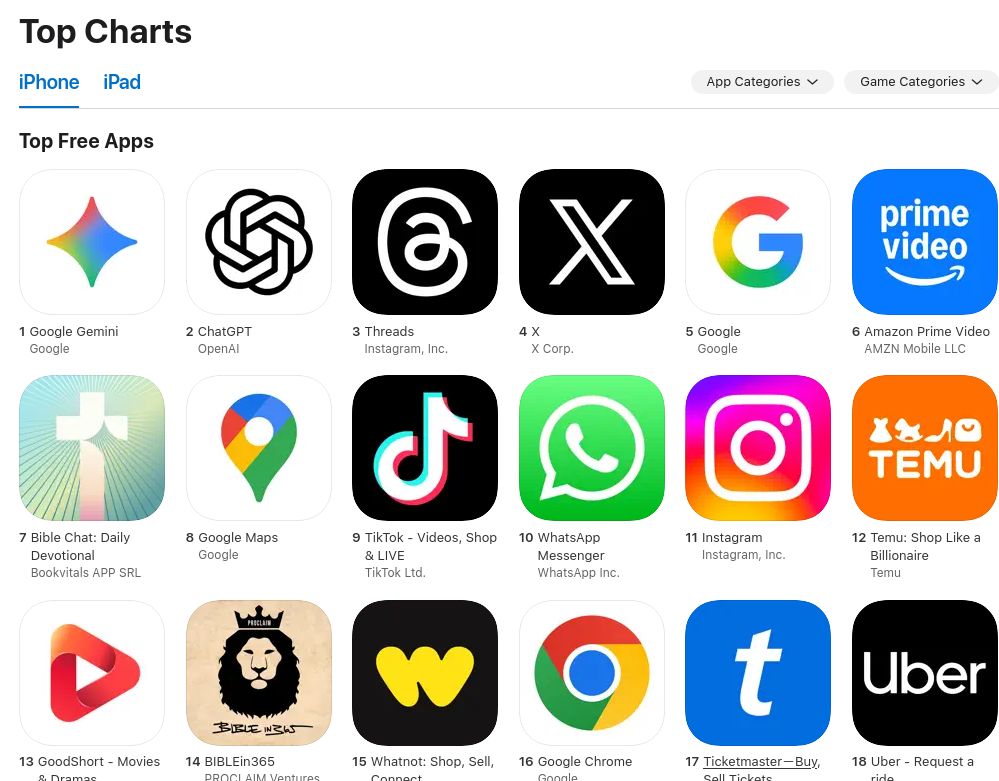Open the TikTok app icon
This screenshot has width=999, height=781.
point(425,448)
